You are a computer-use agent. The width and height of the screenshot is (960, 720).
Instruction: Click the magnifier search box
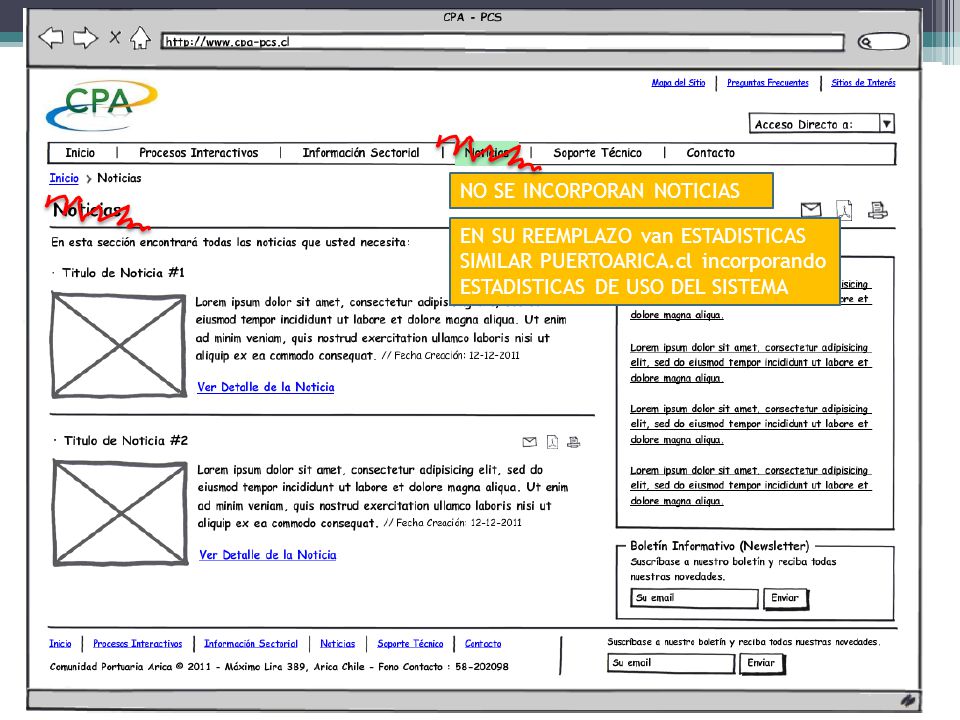883,42
